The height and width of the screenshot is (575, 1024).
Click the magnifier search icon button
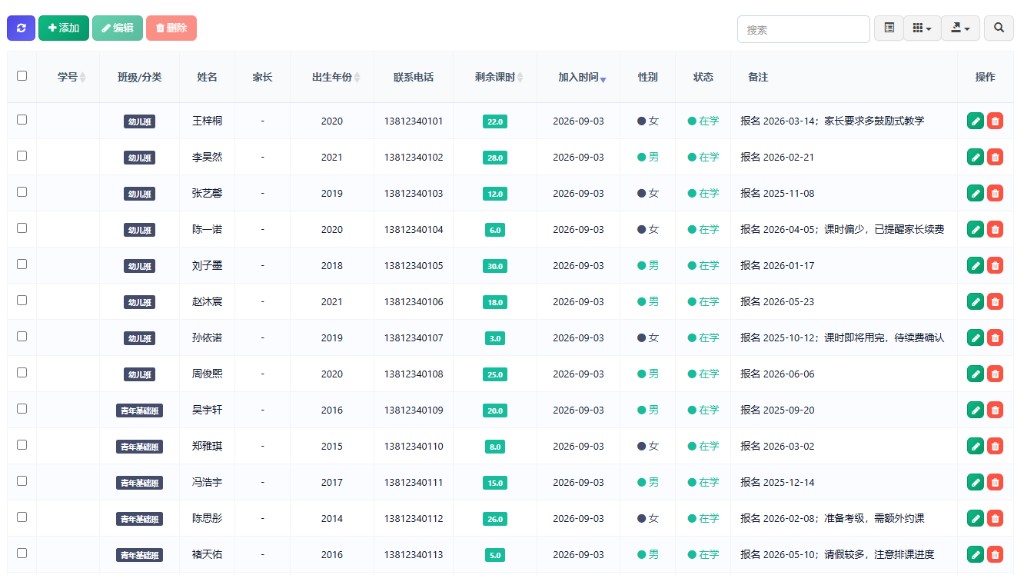click(x=999, y=28)
